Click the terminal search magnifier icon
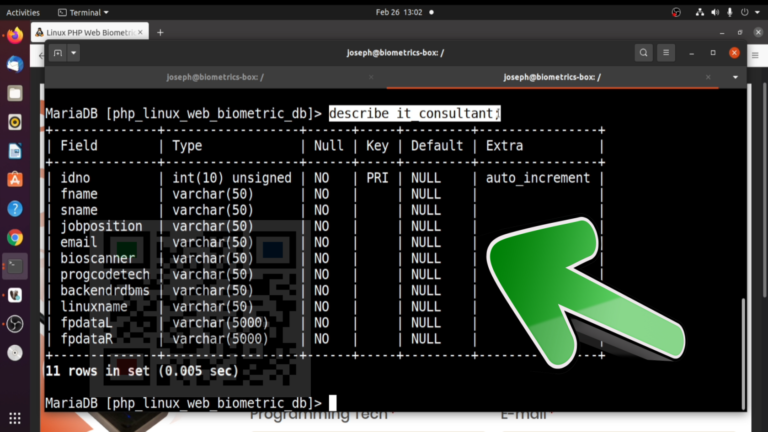Viewport: 768px width, 432px height. coord(644,52)
